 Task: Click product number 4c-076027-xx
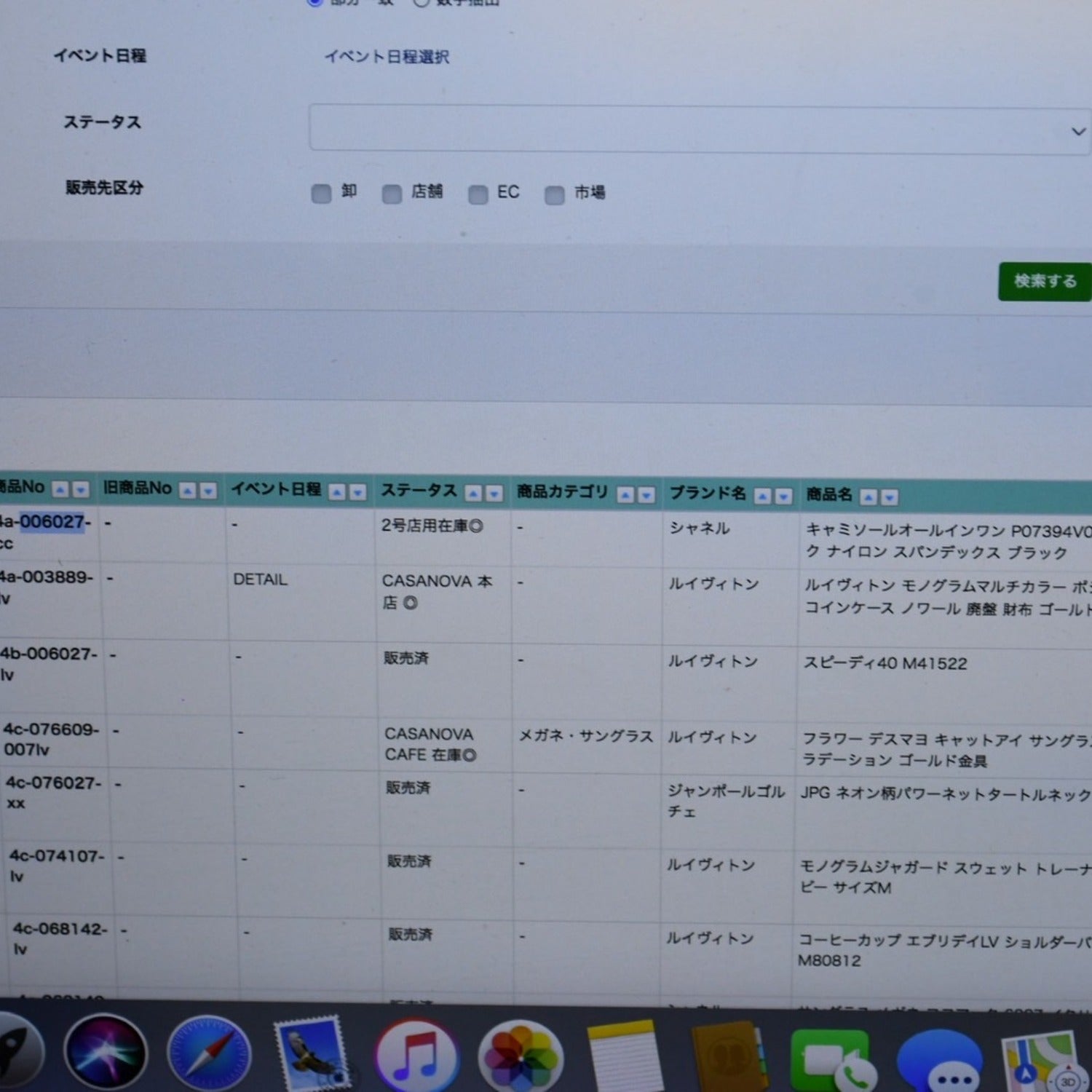coord(54,793)
